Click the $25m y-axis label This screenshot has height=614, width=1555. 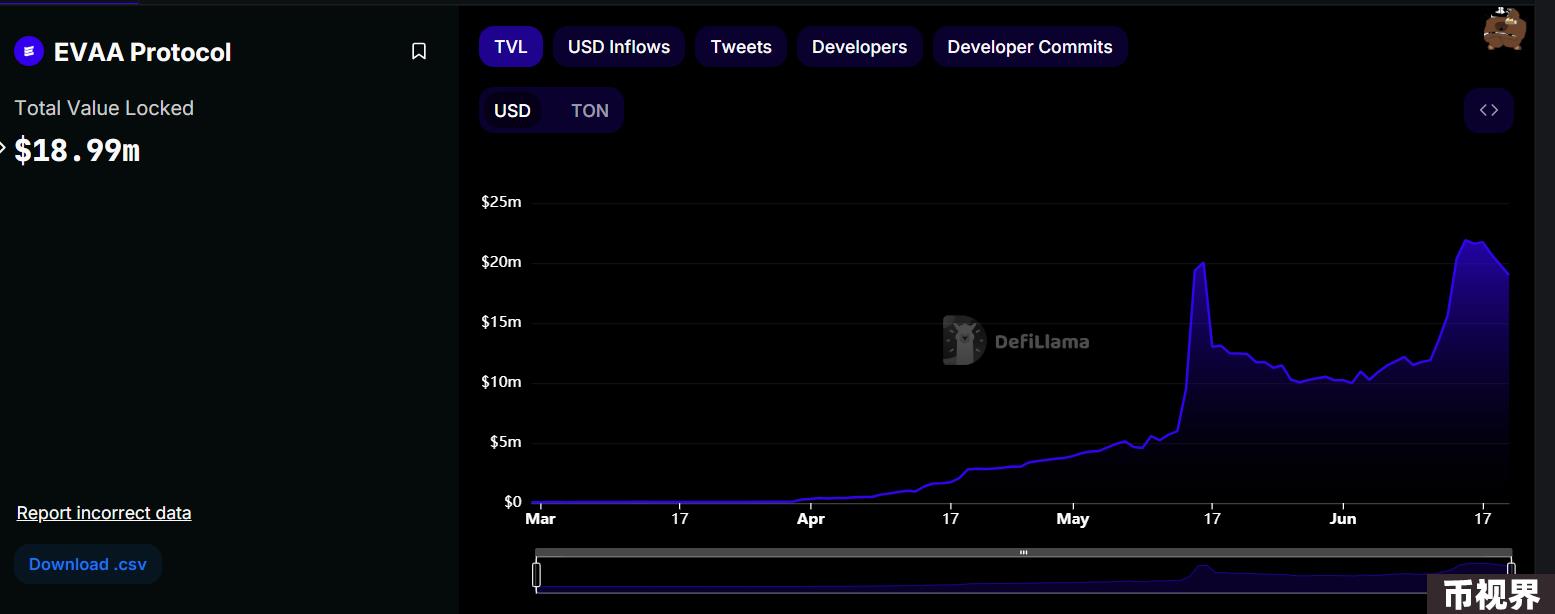point(501,202)
